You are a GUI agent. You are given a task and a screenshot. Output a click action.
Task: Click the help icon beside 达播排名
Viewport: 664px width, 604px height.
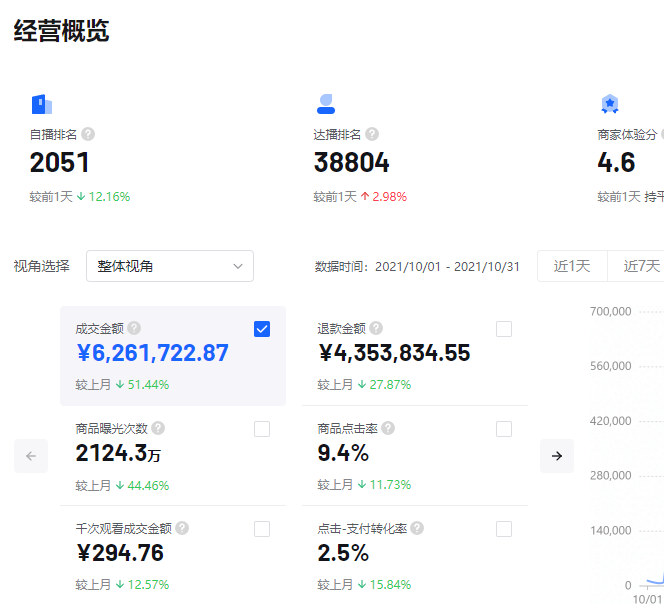(372, 134)
